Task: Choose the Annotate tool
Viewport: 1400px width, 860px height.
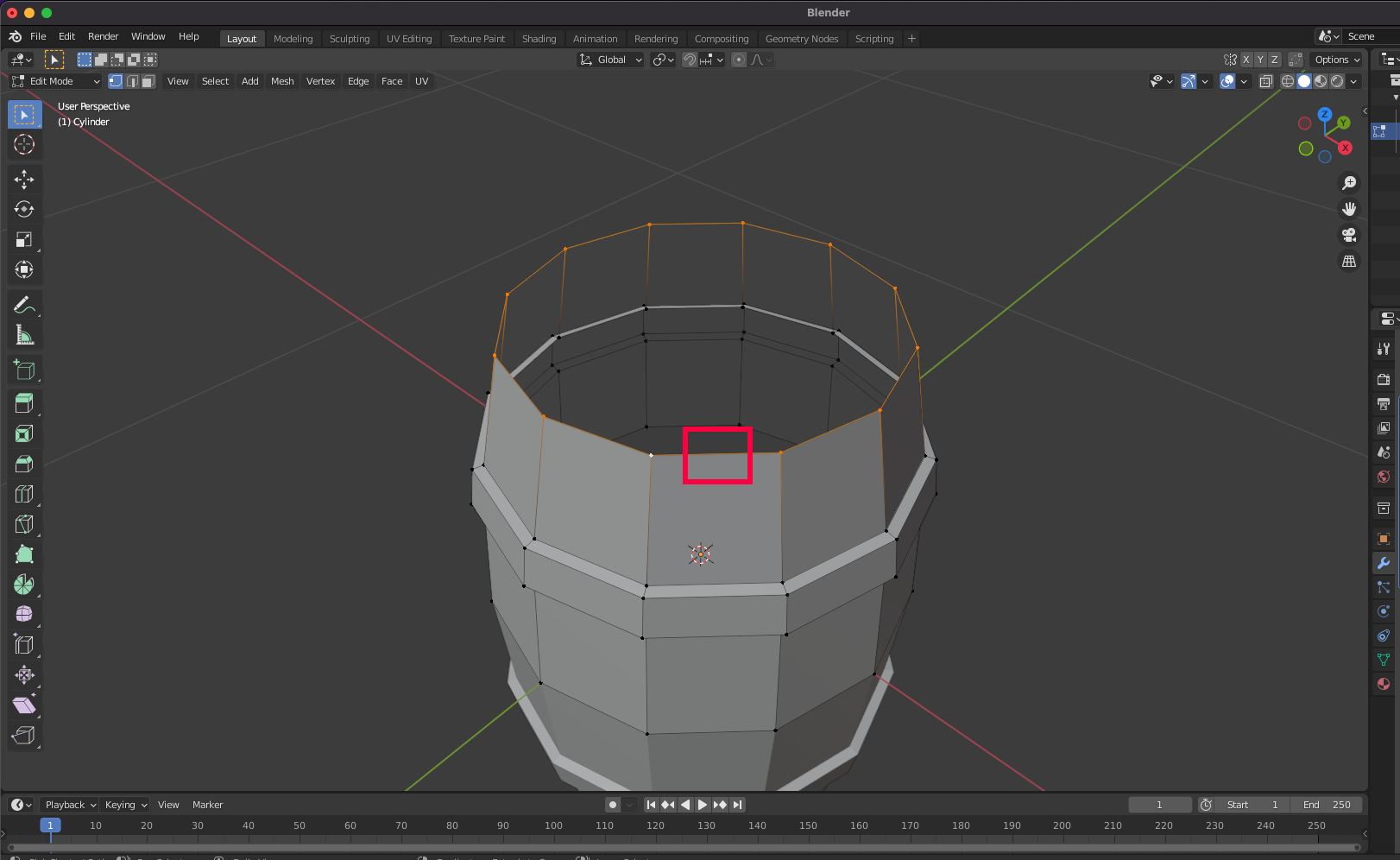Action: click(24, 305)
